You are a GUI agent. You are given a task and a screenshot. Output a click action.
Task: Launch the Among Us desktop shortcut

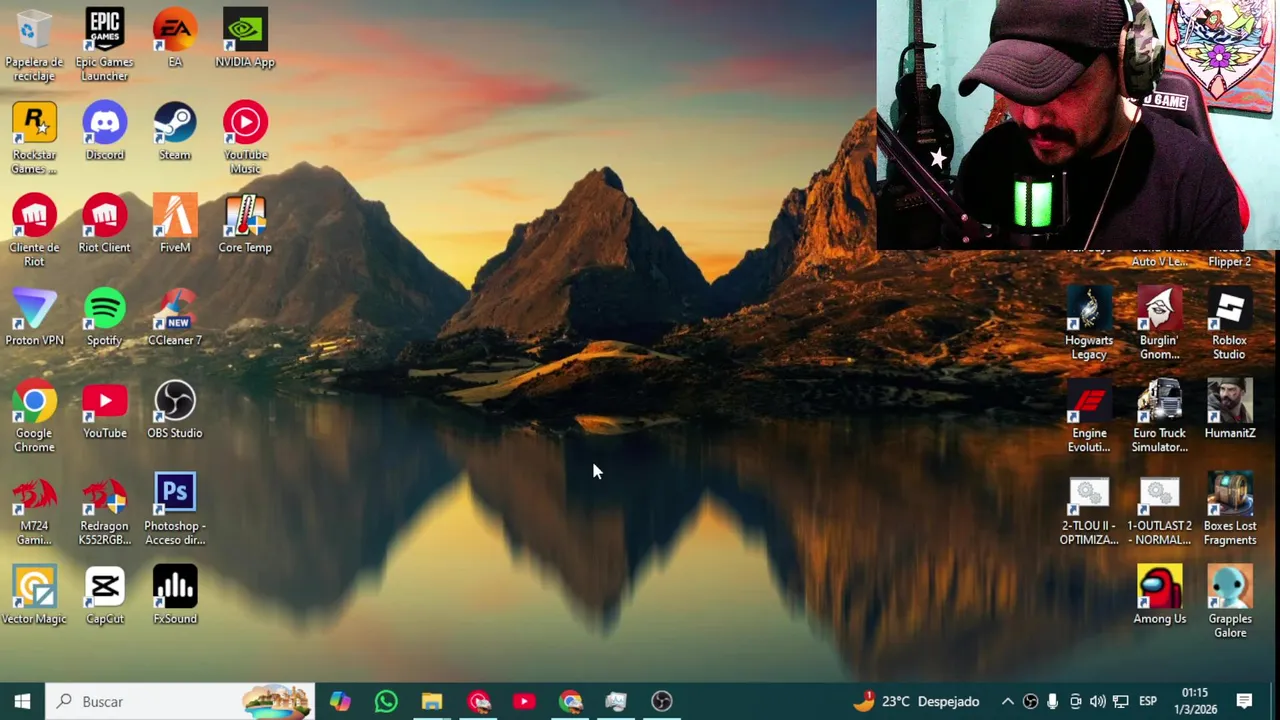[x=1160, y=597]
